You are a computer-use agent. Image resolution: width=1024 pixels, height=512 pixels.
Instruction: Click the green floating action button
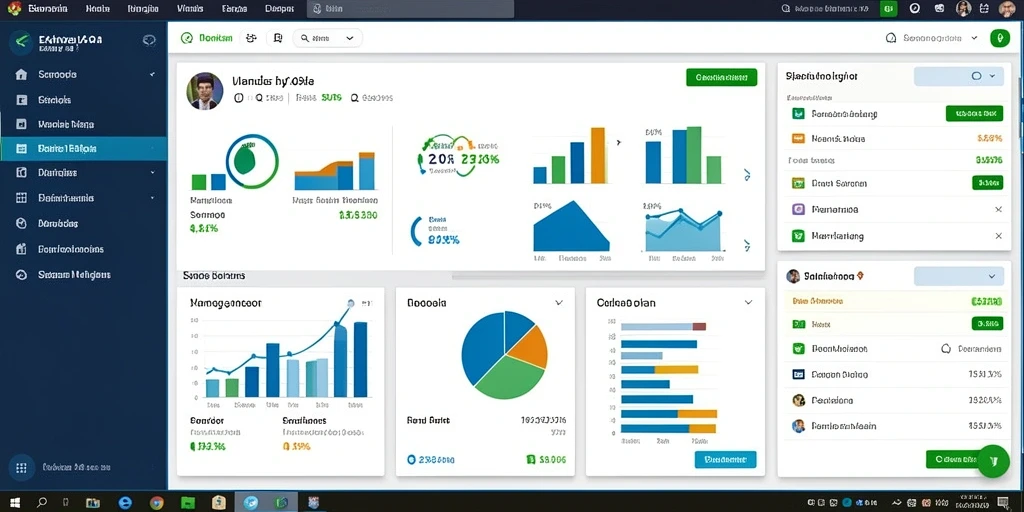tap(994, 461)
